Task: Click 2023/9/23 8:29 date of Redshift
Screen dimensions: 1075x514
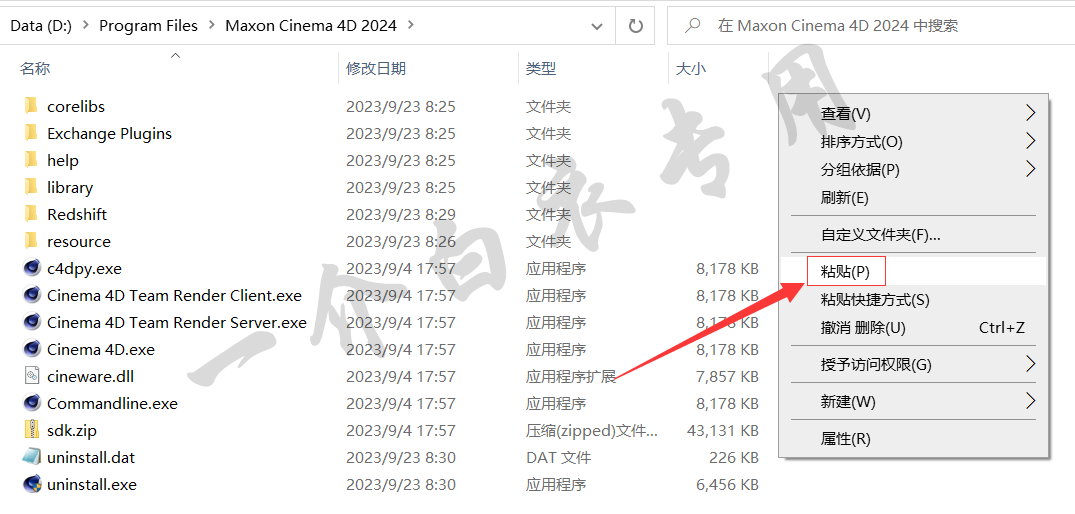Action: click(x=400, y=214)
